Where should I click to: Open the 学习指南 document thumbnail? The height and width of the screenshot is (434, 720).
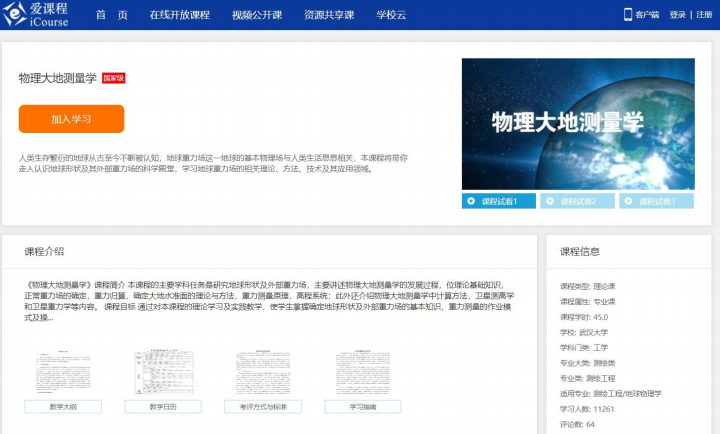coord(362,371)
